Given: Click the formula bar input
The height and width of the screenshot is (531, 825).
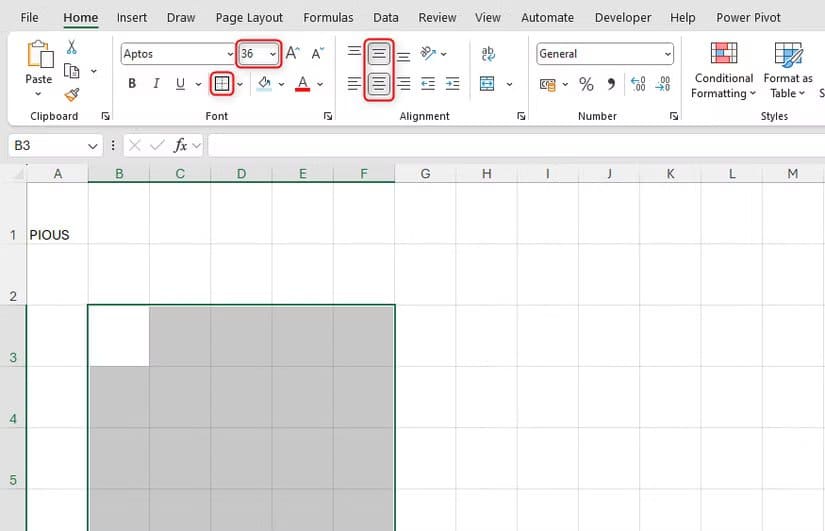Looking at the screenshot, I should tap(516, 145).
